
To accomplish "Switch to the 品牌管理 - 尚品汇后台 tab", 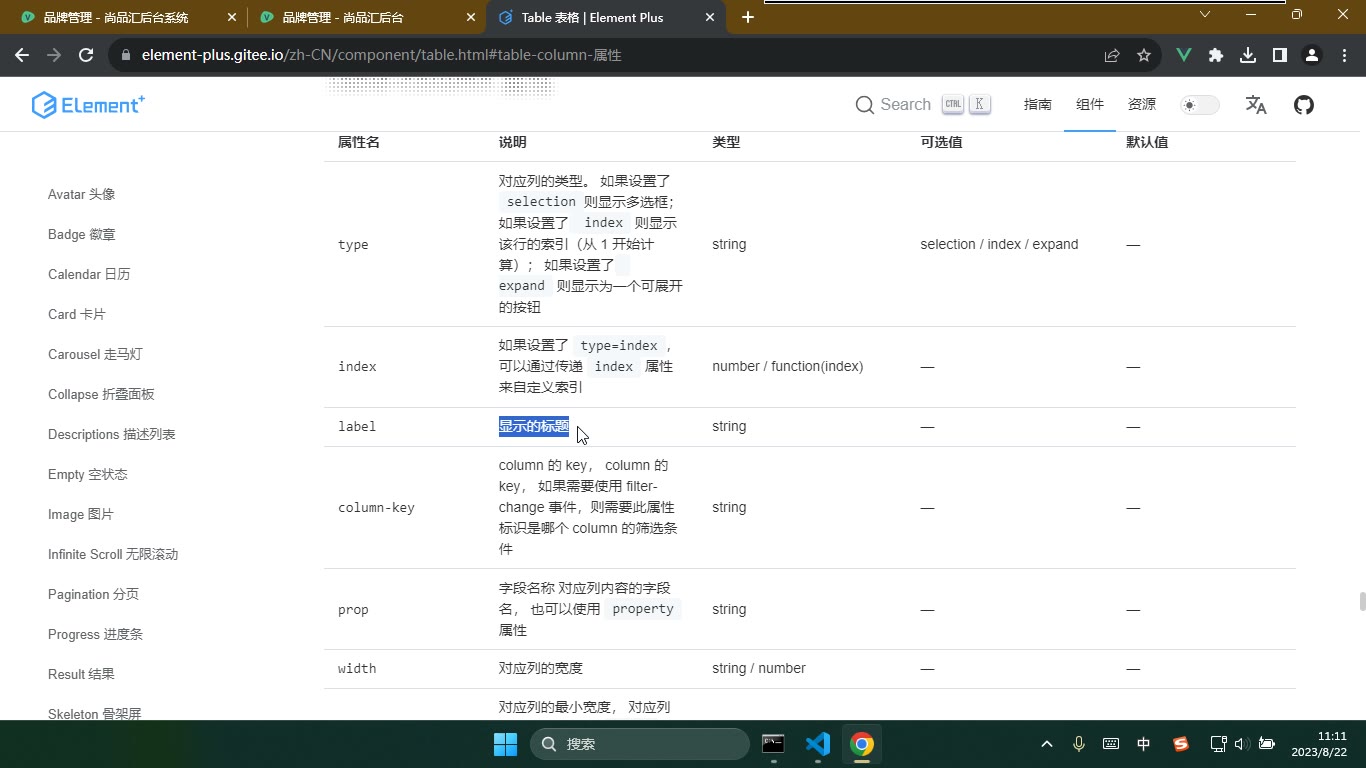I will (x=366, y=18).
